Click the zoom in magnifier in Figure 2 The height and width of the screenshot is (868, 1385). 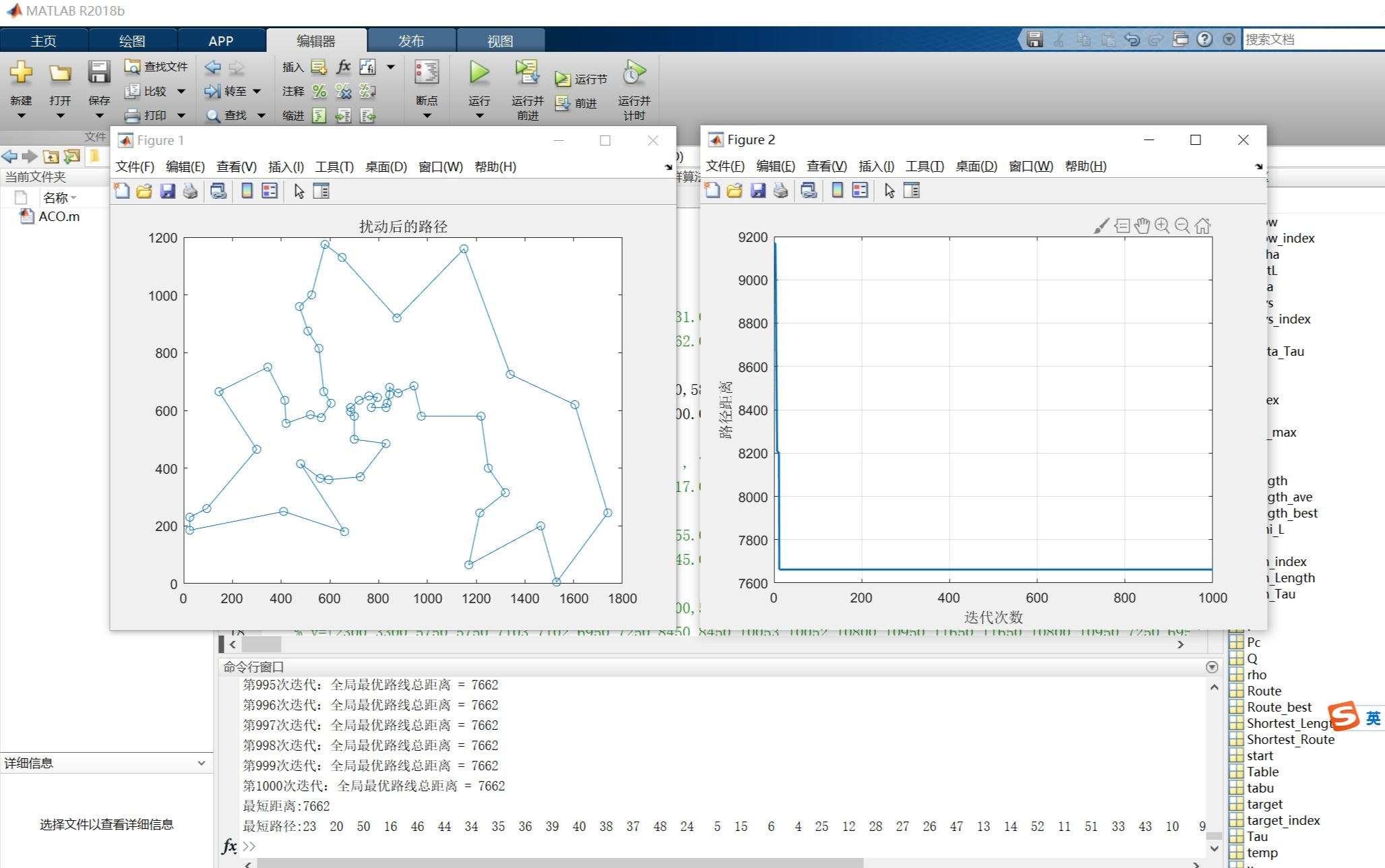pos(1162,226)
